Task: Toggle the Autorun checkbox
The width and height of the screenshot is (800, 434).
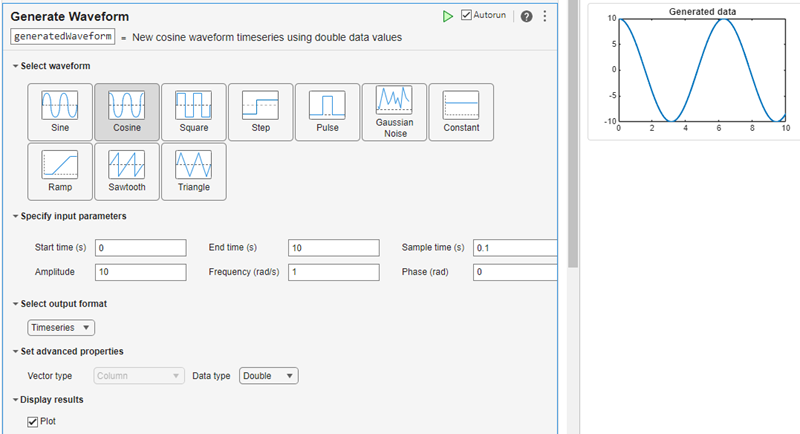Action: click(x=467, y=16)
